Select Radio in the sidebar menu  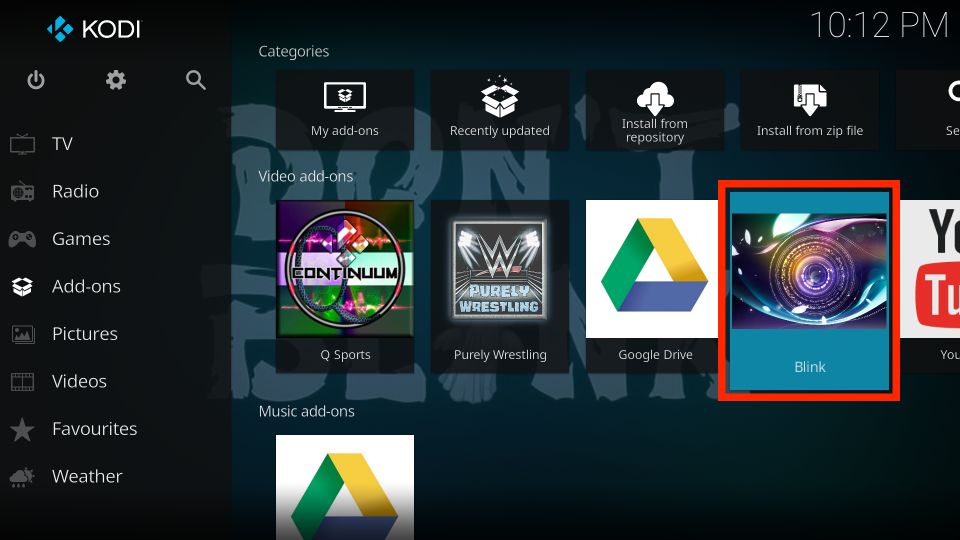[x=75, y=192]
